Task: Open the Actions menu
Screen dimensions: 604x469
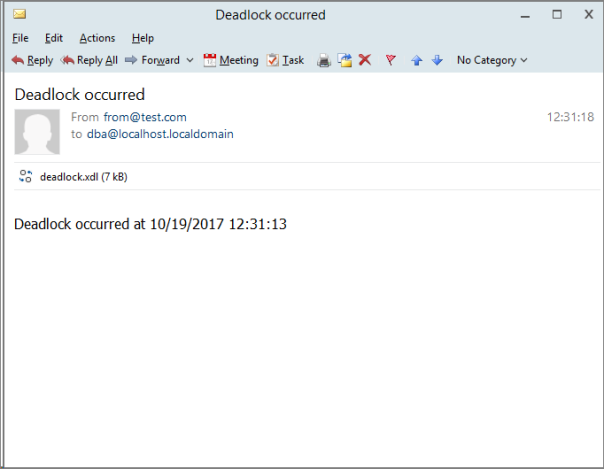Action: tap(97, 38)
